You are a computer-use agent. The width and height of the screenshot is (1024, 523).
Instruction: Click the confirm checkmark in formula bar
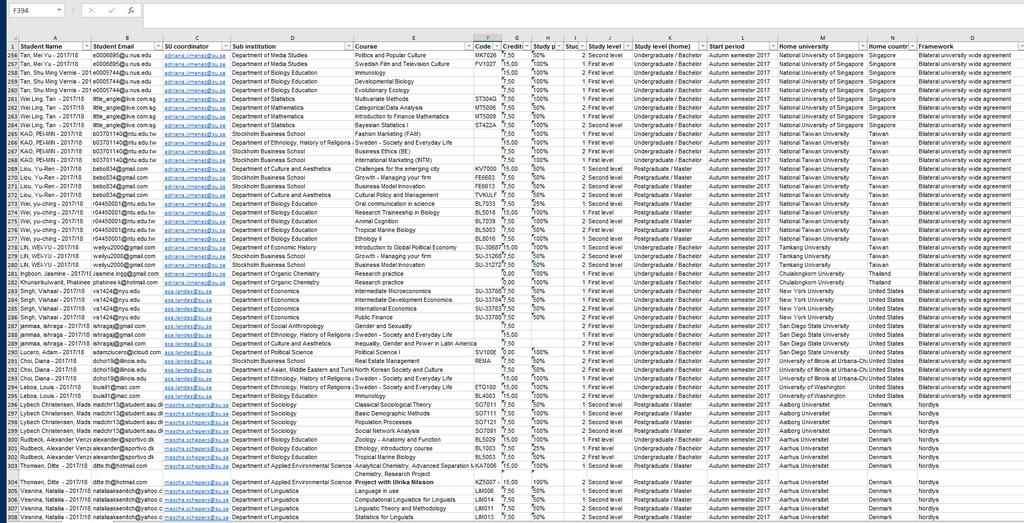[x=111, y=11]
